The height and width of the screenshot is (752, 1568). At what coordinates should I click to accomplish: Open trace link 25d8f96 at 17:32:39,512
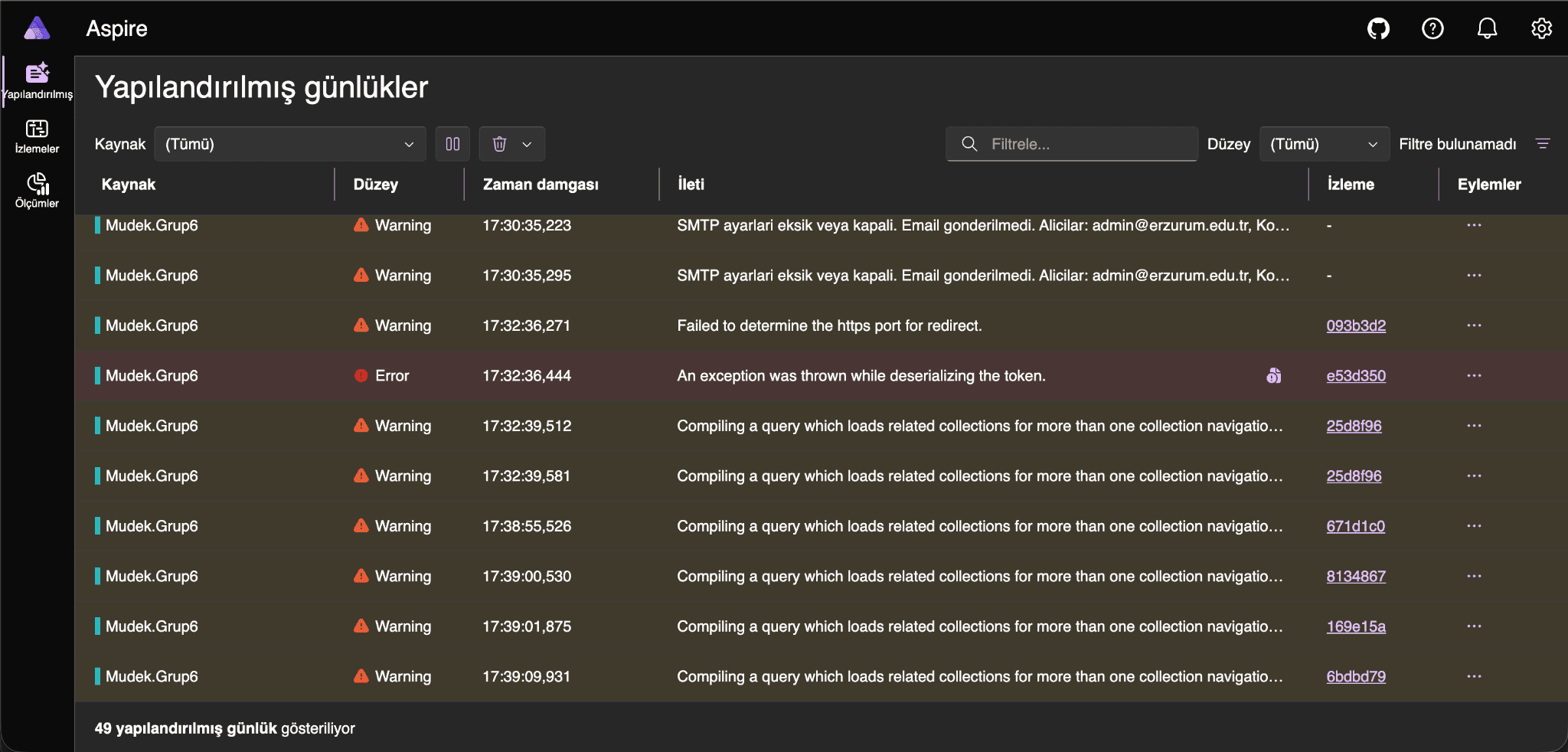pos(1354,426)
